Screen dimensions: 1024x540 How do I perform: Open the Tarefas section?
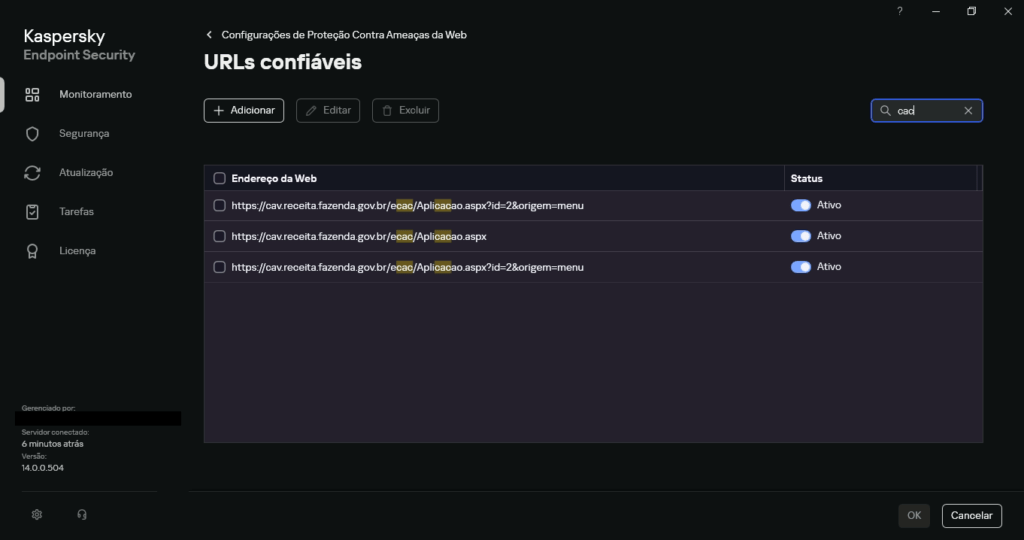tap(76, 212)
